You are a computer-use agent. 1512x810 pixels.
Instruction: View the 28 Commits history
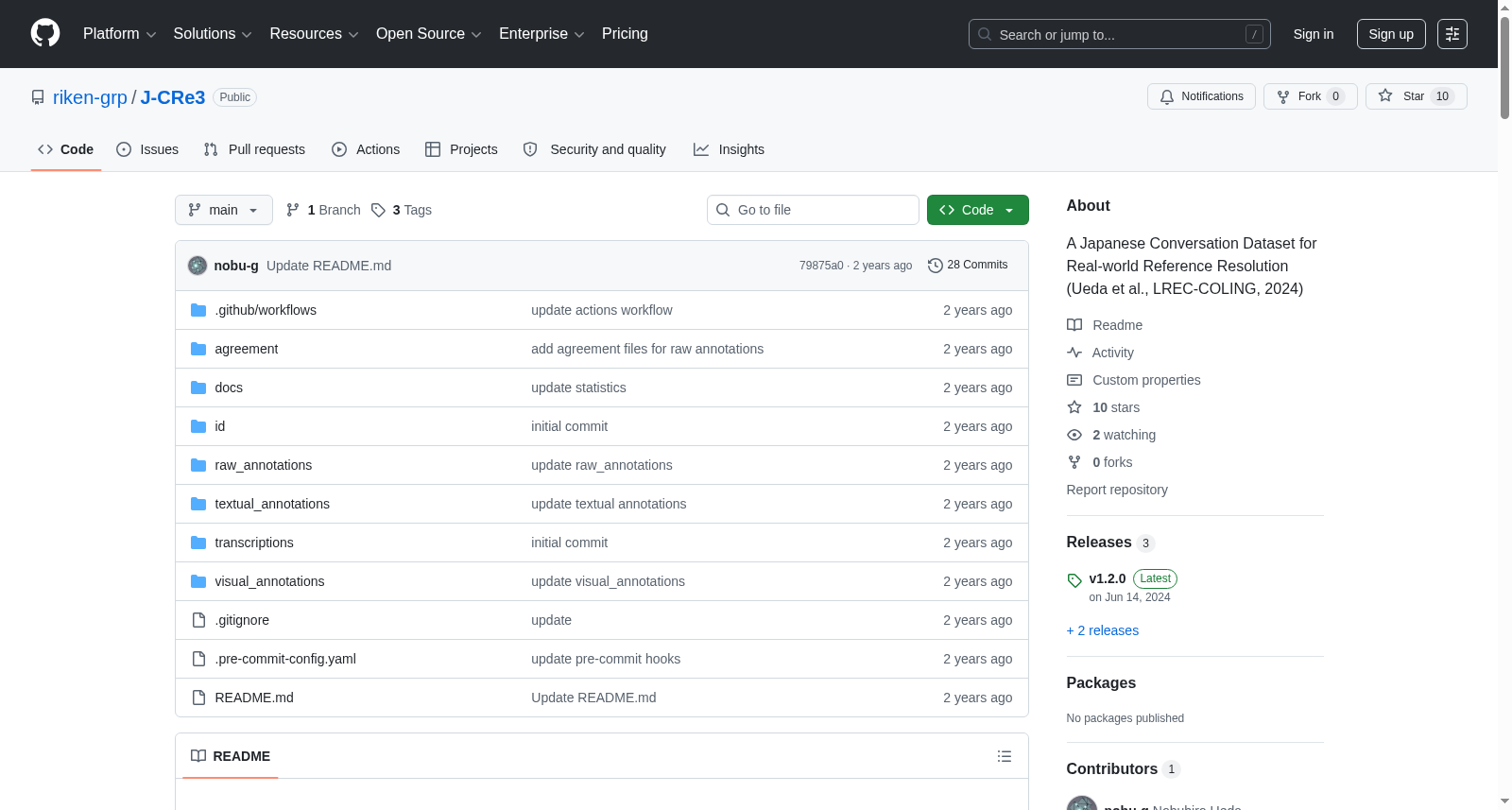coord(968,266)
